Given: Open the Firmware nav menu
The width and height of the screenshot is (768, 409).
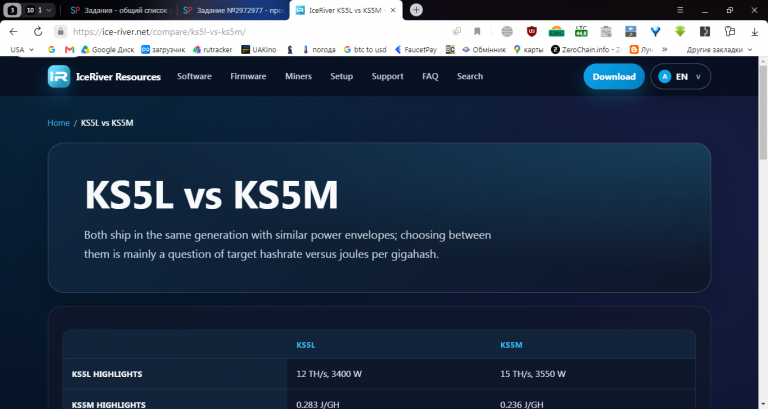Looking at the screenshot, I should coord(248,76).
